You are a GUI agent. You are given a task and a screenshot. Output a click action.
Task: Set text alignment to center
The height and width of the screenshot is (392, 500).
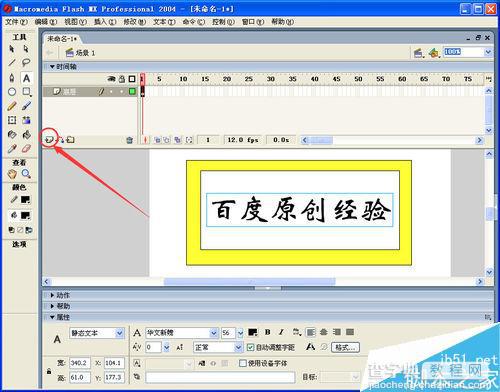[323, 332]
